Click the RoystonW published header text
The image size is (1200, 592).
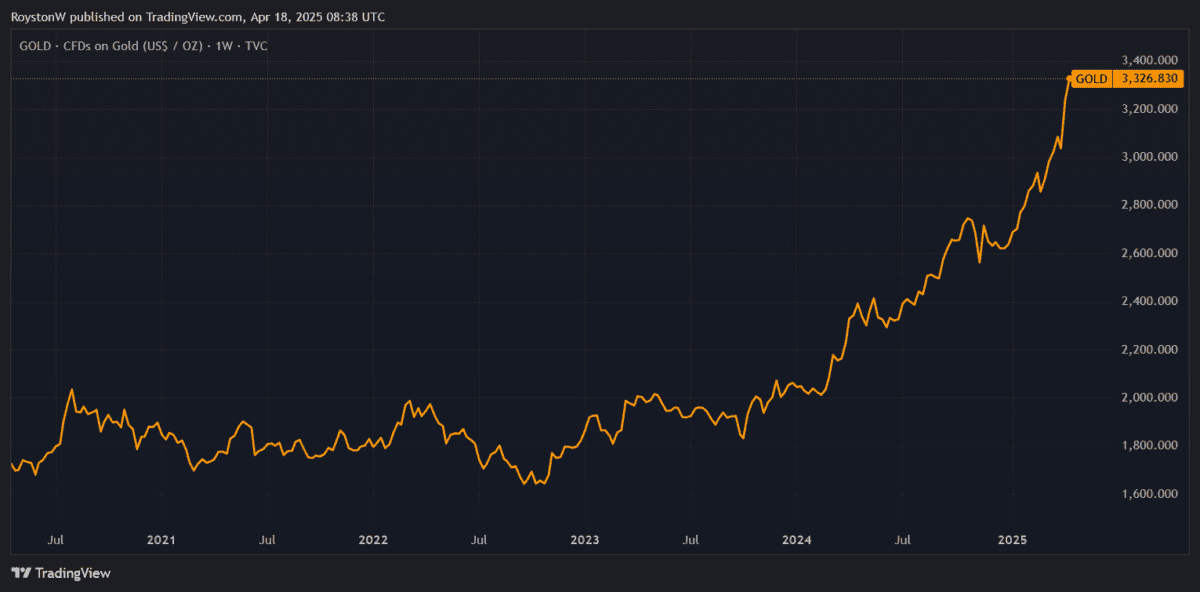(x=197, y=17)
